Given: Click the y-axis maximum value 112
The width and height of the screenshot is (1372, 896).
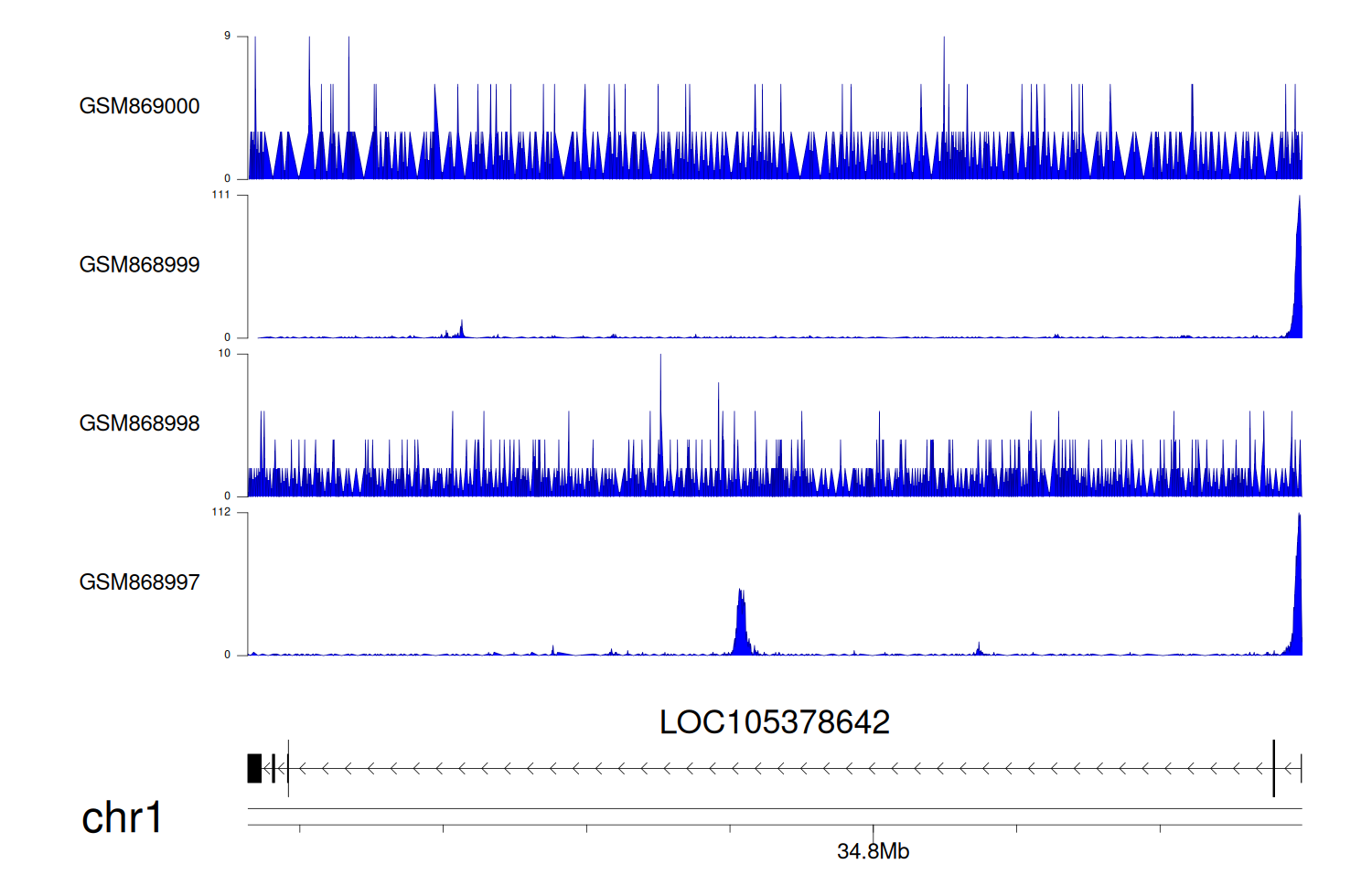Looking at the screenshot, I should (220, 512).
